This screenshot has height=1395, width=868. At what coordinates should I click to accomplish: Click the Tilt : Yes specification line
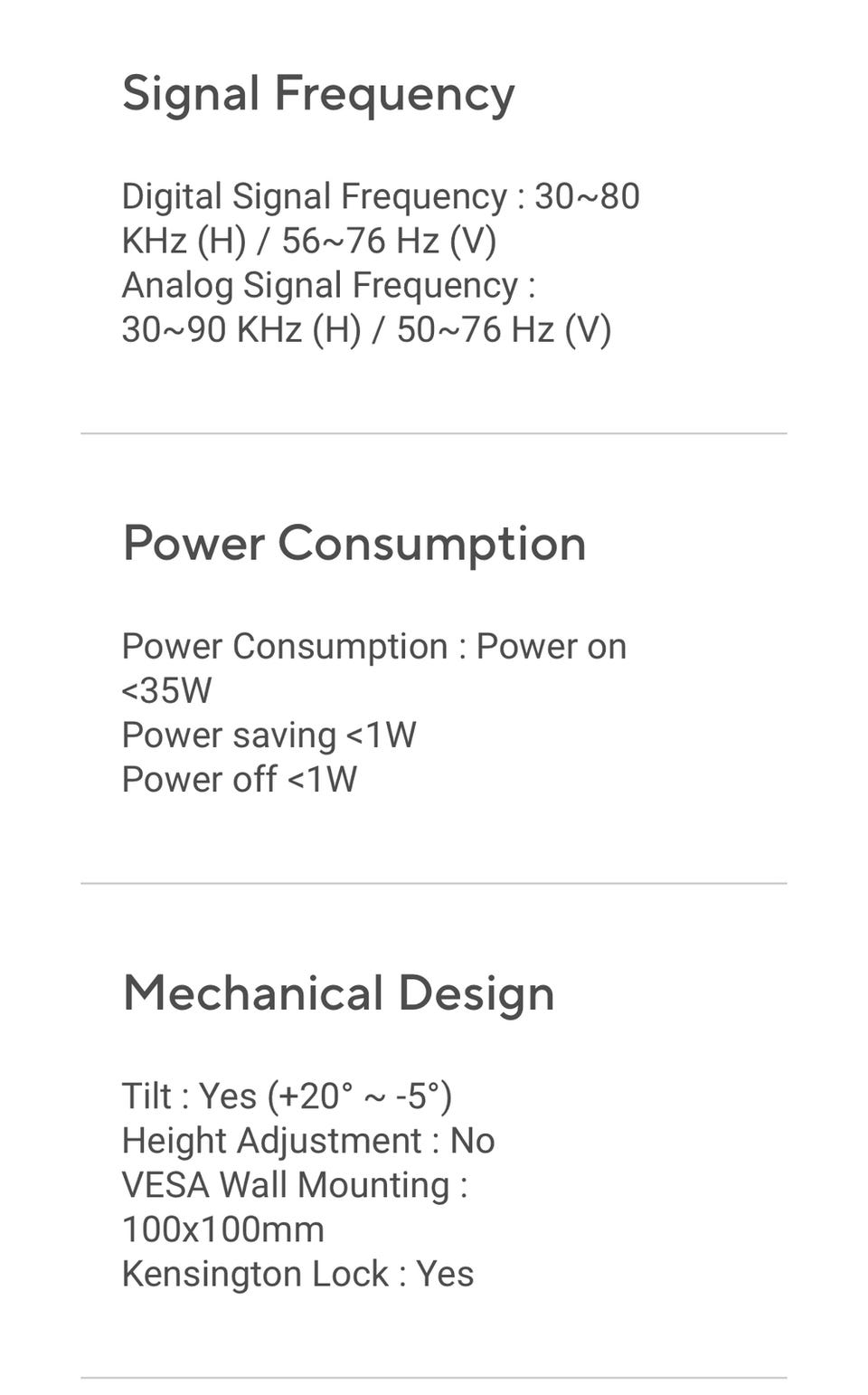(x=288, y=1096)
